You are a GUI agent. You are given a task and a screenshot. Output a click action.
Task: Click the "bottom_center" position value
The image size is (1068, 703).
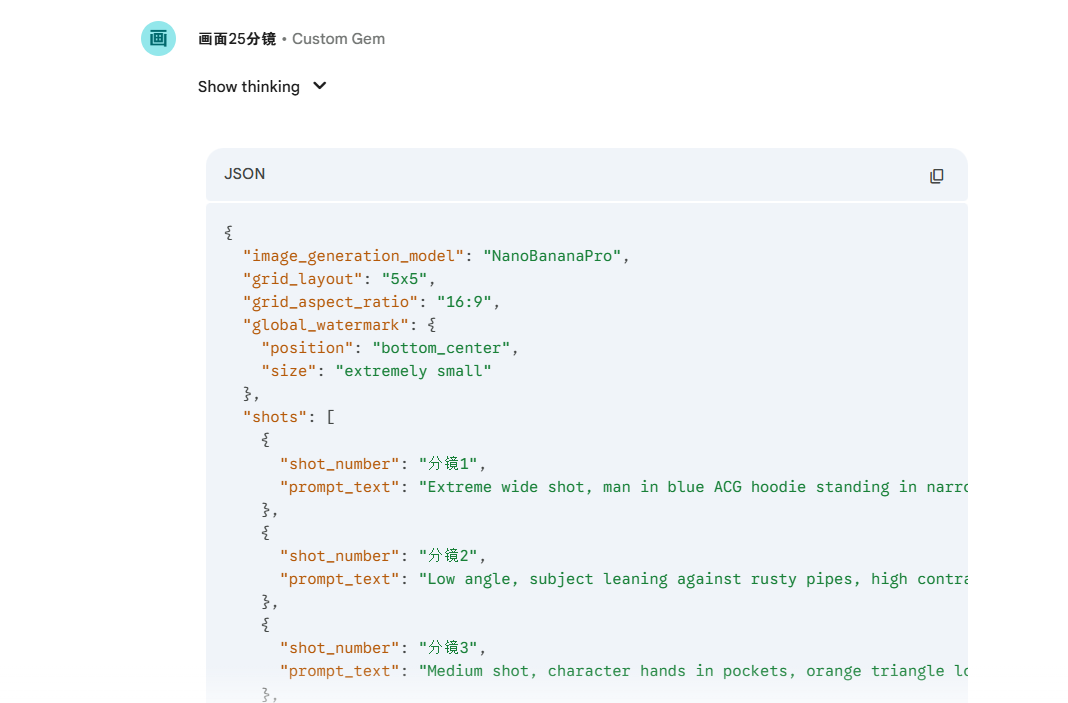[x=441, y=348]
